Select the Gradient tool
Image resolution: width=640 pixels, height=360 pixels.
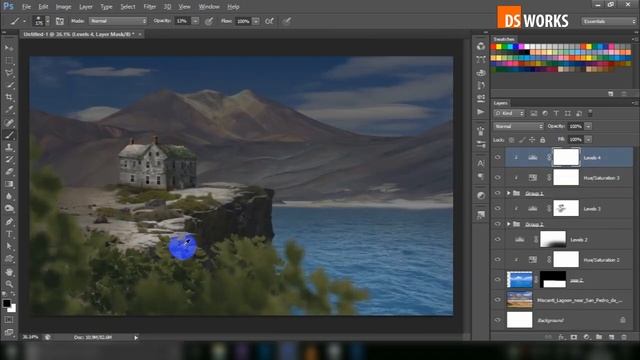coord(9,184)
